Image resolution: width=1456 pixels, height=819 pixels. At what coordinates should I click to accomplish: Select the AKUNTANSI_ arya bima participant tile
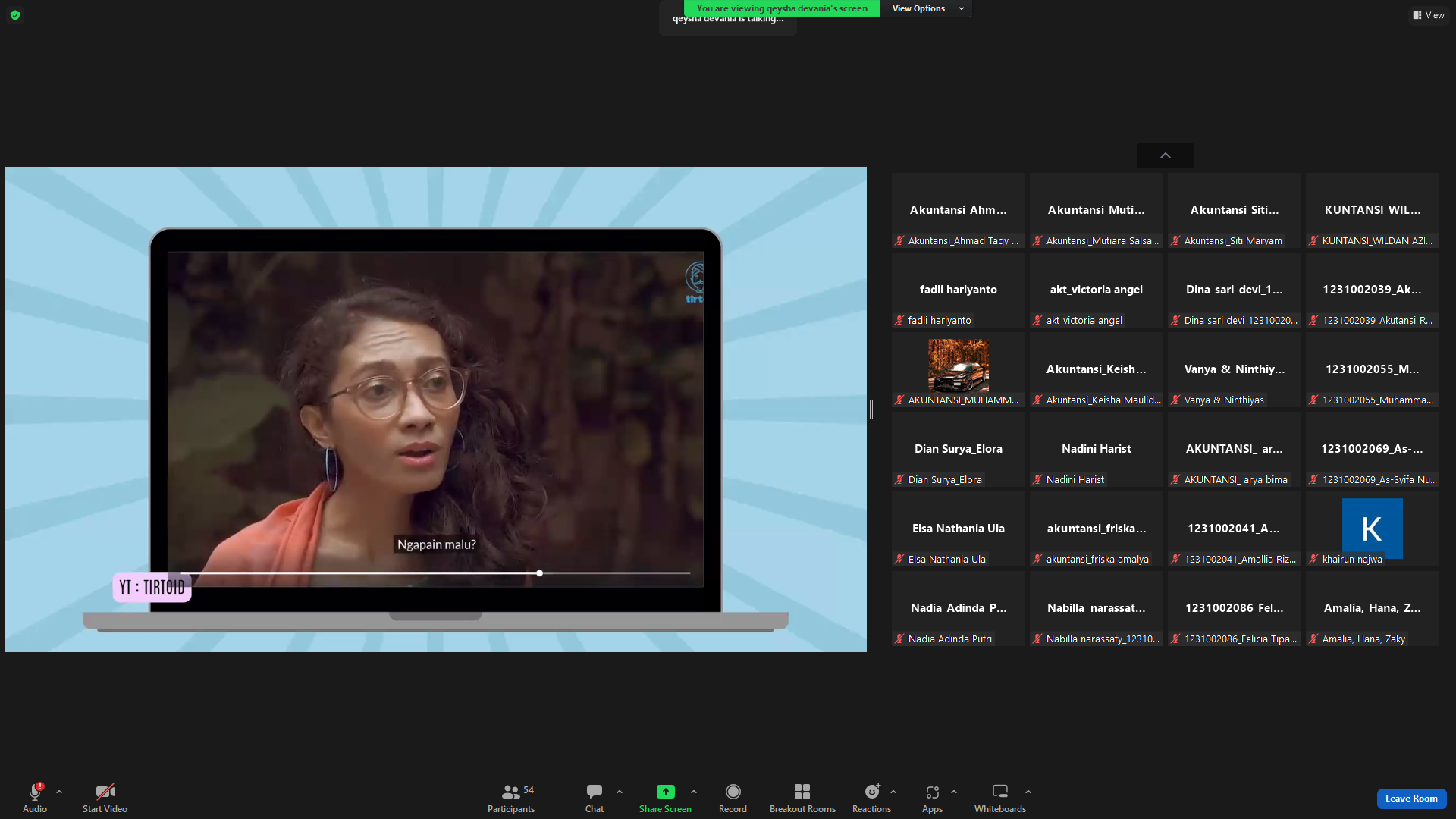pyautogui.click(x=1235, y=449)
